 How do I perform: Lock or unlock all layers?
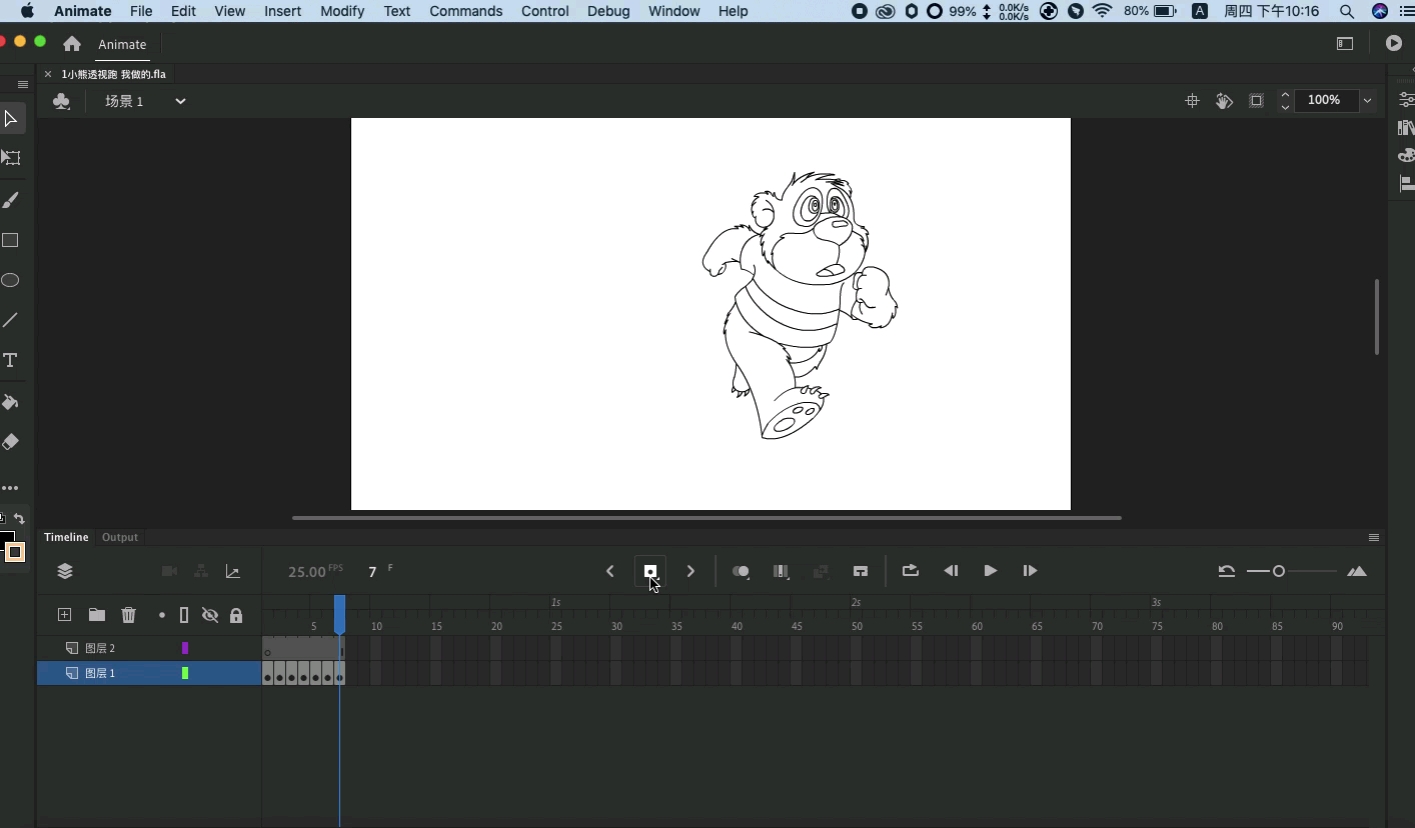tap(236, 615)
